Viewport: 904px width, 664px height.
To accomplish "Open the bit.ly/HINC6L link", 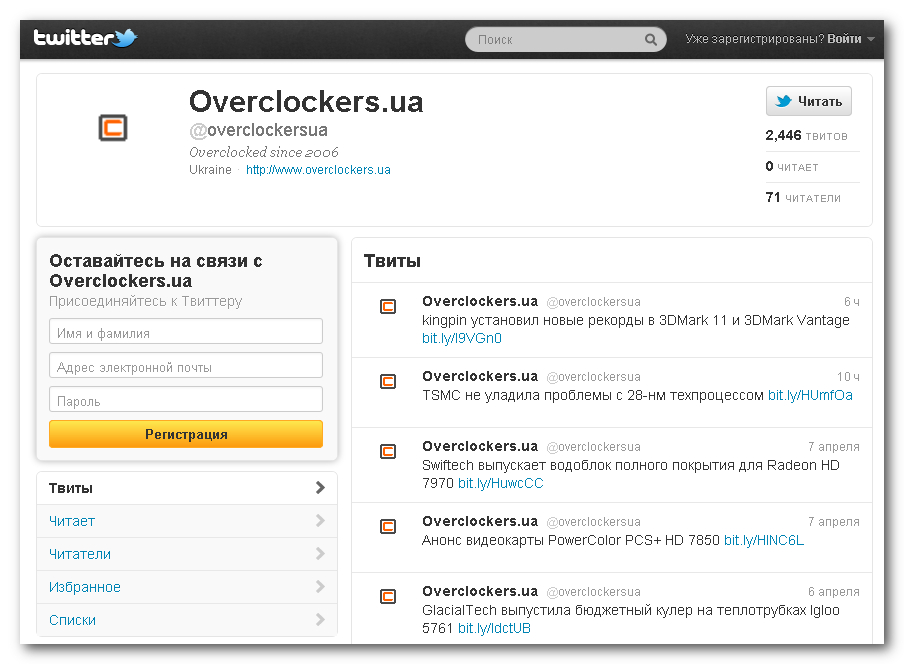I will 764,540.
